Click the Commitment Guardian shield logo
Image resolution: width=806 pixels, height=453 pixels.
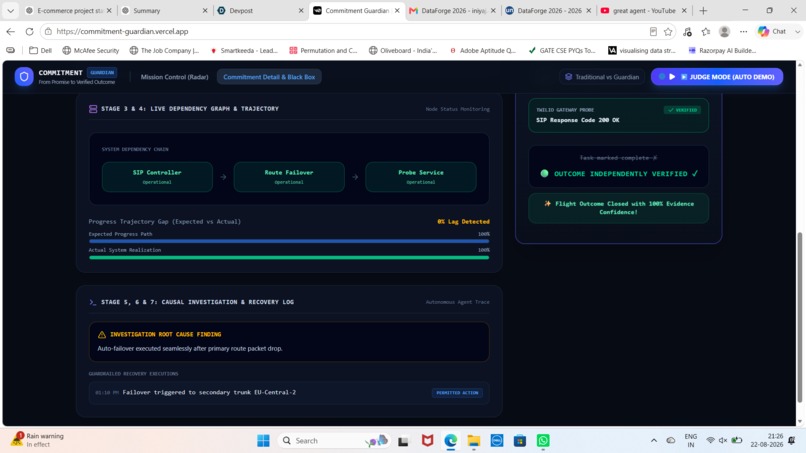[x=24, y=77]
